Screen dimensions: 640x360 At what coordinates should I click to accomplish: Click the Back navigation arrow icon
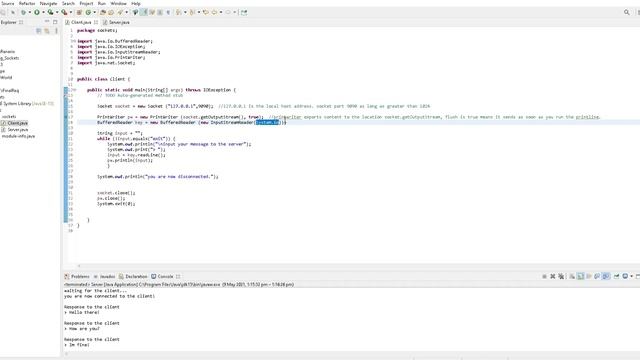click(x=214, y=12)
